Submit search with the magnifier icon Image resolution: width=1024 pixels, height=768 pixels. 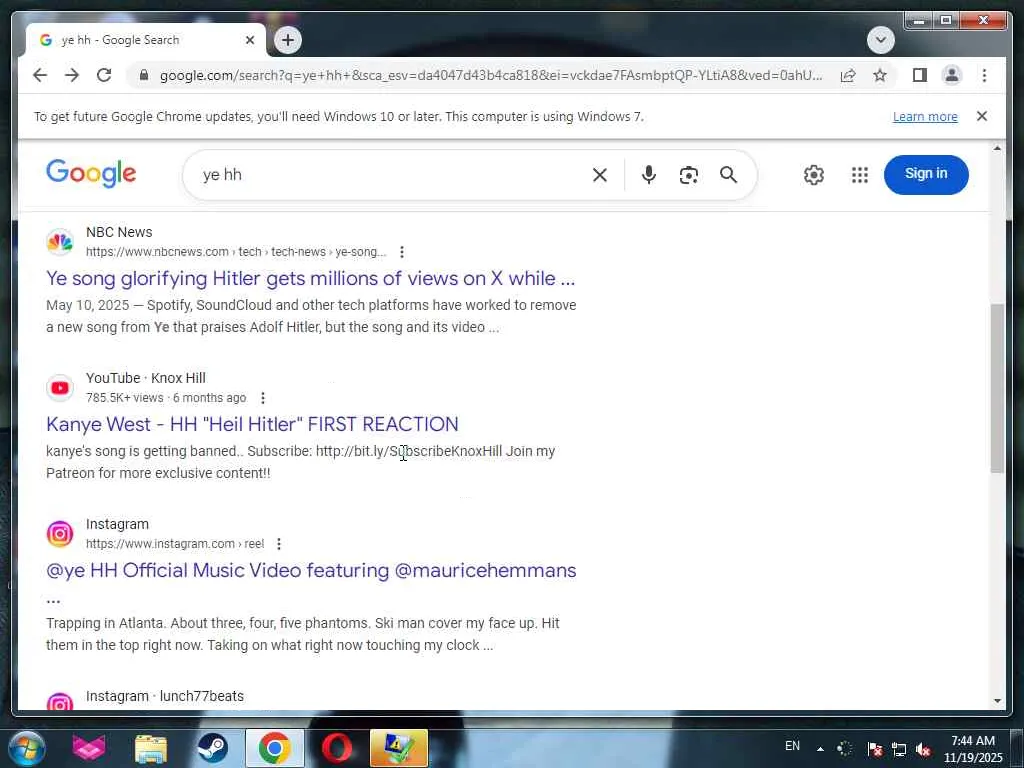coord(728,174)
